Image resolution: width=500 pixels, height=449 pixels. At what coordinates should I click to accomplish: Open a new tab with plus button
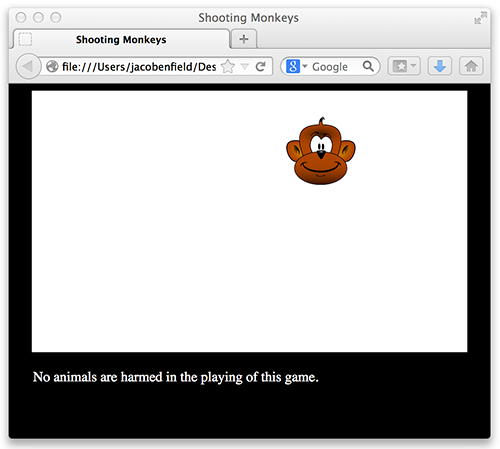pos(244,39)
